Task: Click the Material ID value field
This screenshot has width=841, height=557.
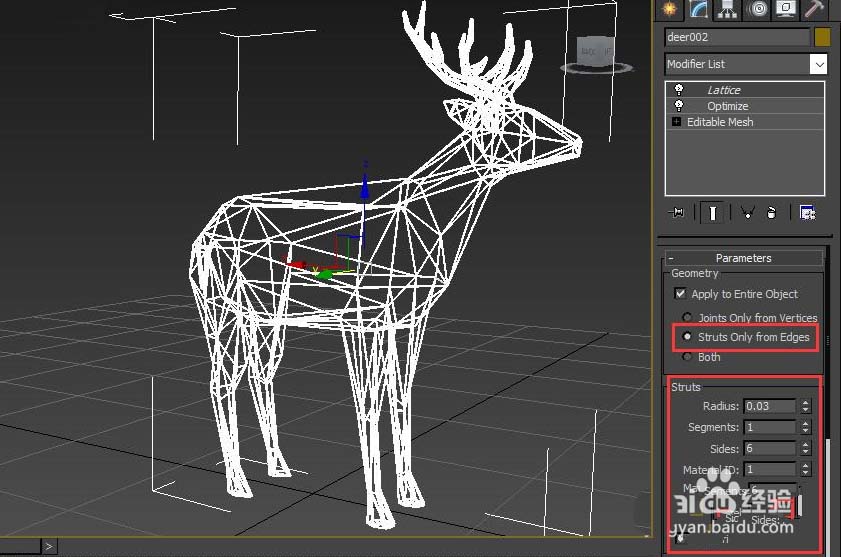Action: (x=770, y=470)
